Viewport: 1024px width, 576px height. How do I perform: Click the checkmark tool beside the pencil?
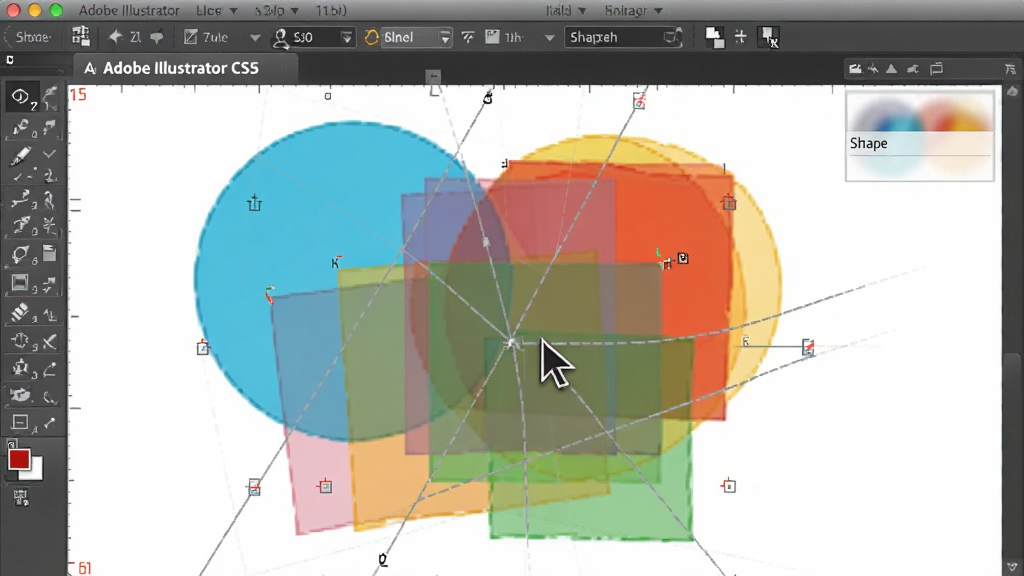[50, 154]
